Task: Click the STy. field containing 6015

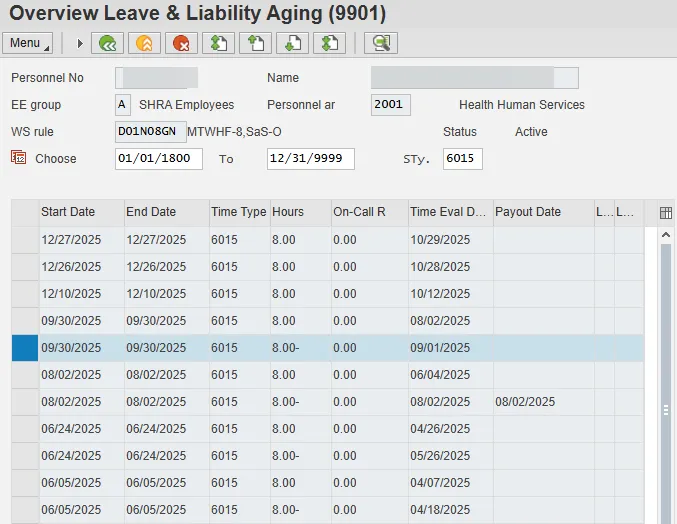Action: point(463,159)
